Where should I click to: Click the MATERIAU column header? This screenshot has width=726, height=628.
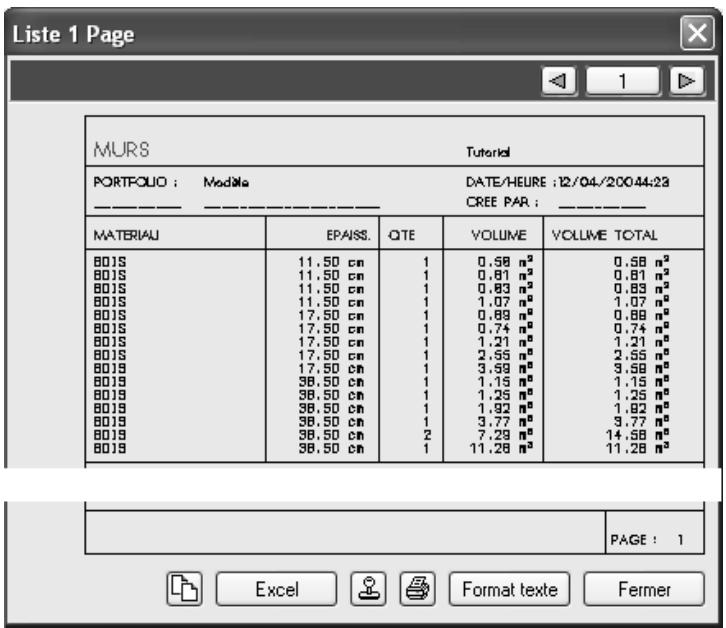[x=126, y=235]
